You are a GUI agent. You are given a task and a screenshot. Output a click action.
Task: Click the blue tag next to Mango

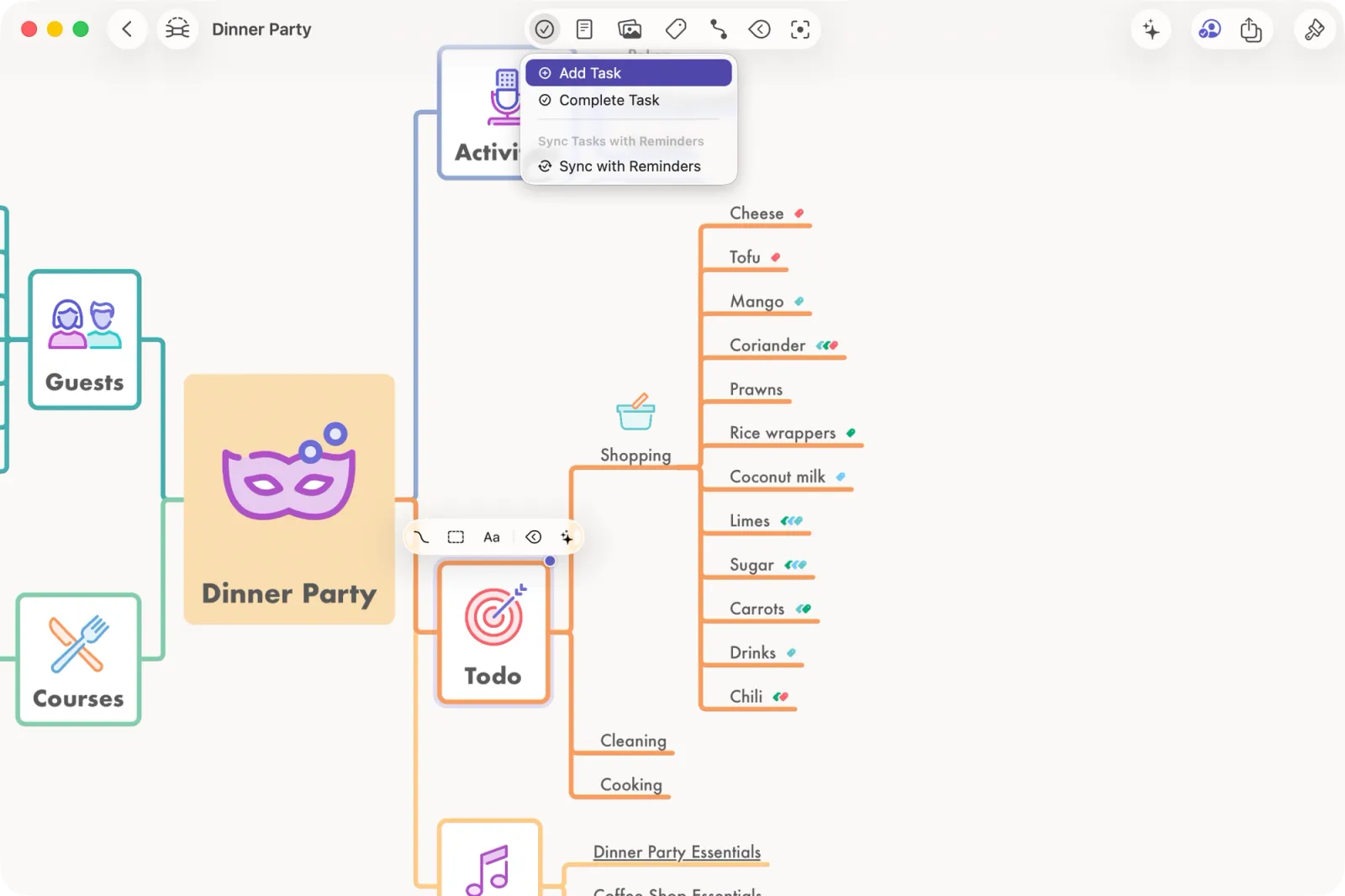(x=799, y=301)
